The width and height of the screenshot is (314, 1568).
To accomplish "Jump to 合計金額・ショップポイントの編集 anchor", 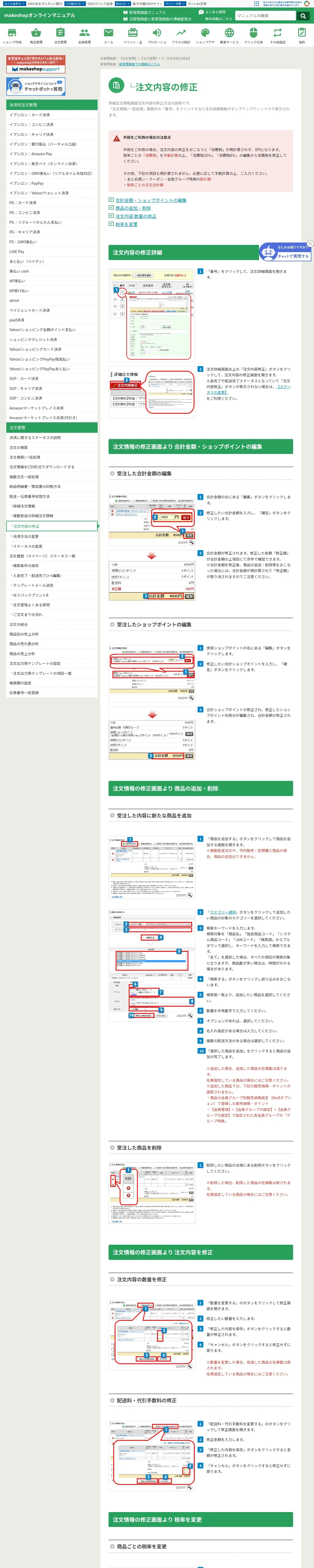I will (x=151, y=200).
